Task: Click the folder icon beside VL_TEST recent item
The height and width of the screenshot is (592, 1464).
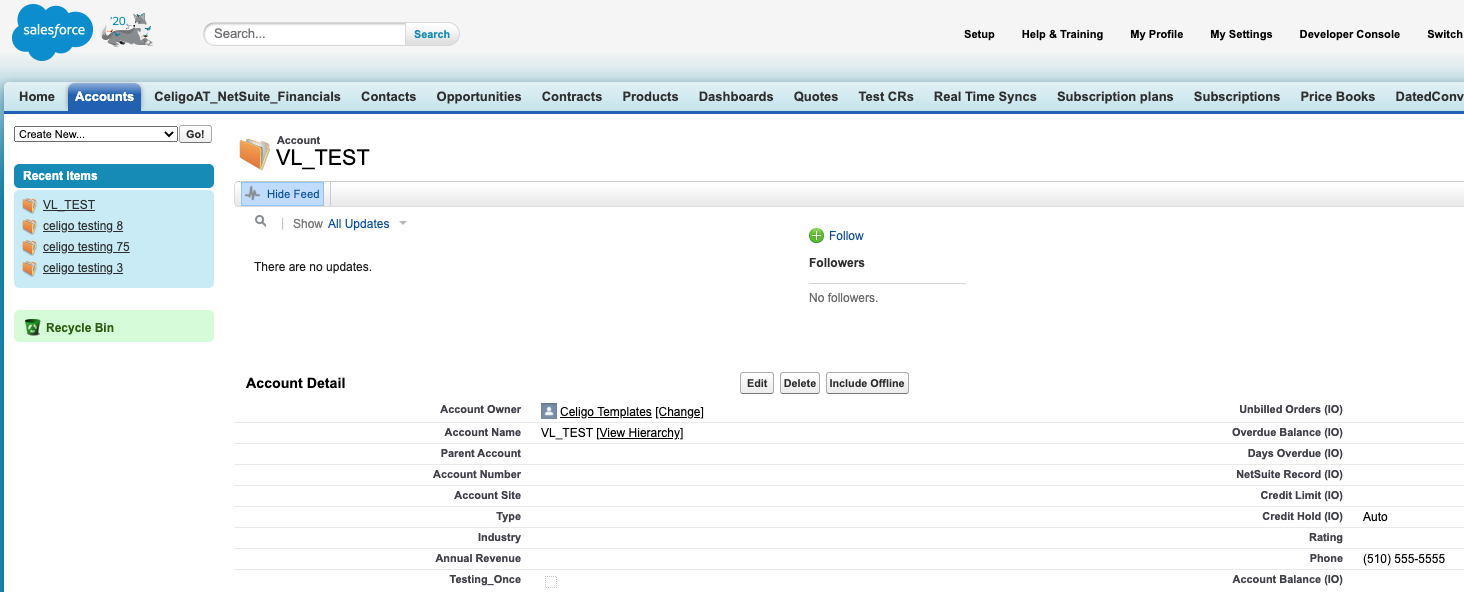Action: point(29,205)
